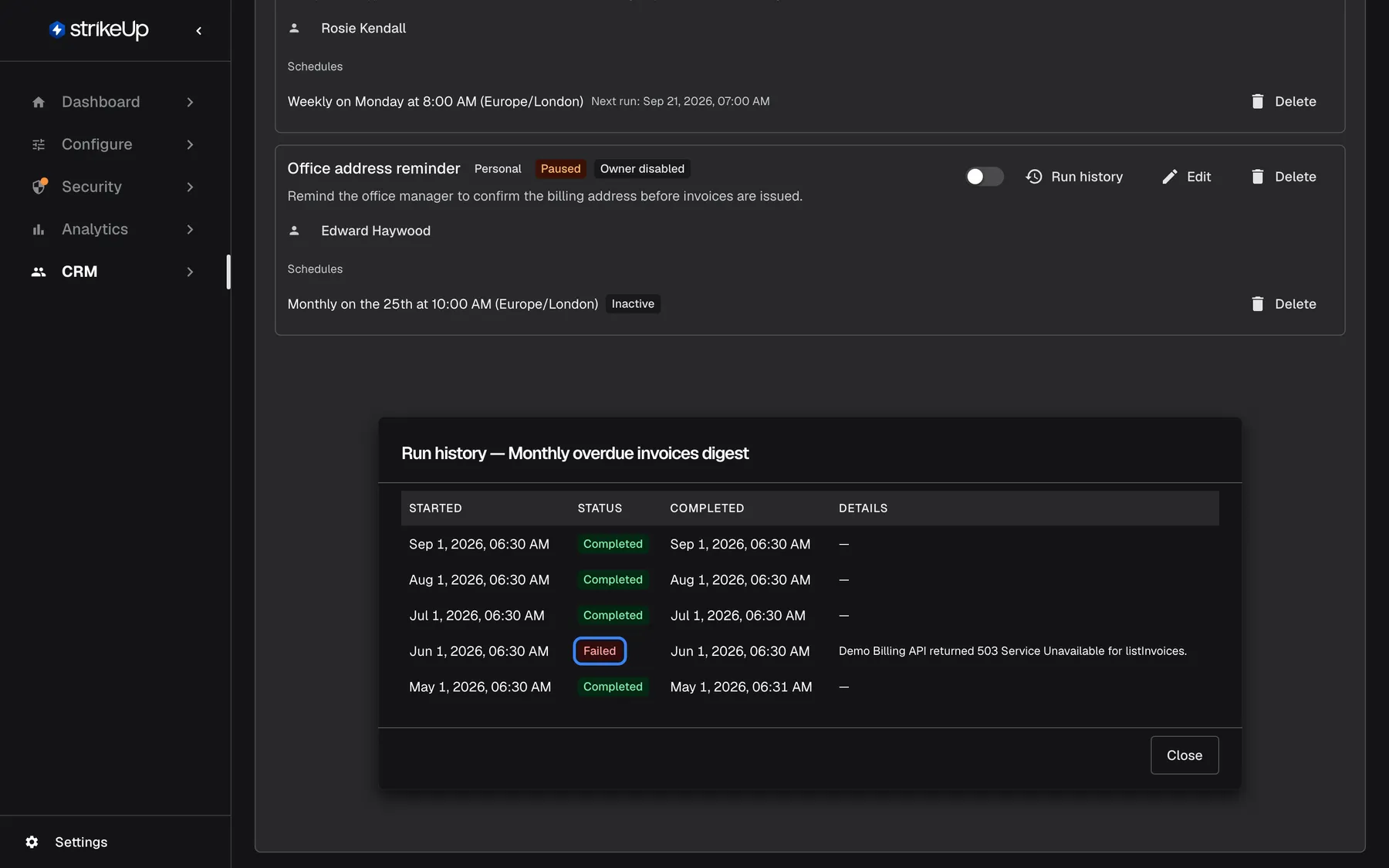This screenshot has height=868, width=1389.
Task: Close the Run history dialog
Action: (x=1185, y=755)
